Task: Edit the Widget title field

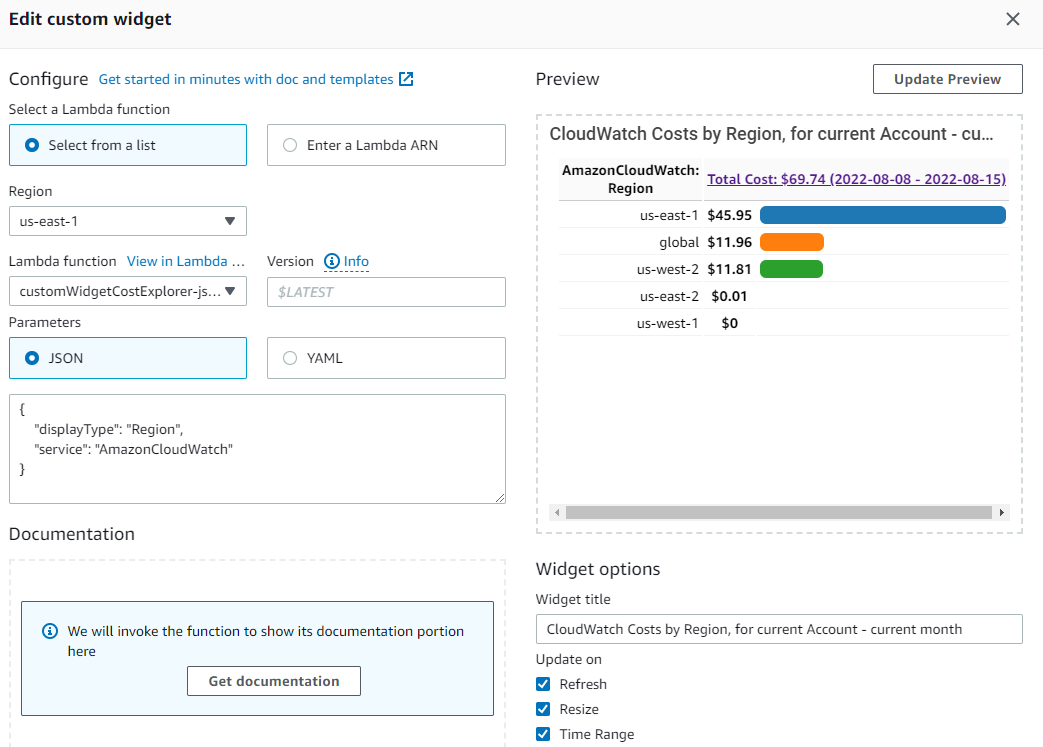Action: [779, 629]
